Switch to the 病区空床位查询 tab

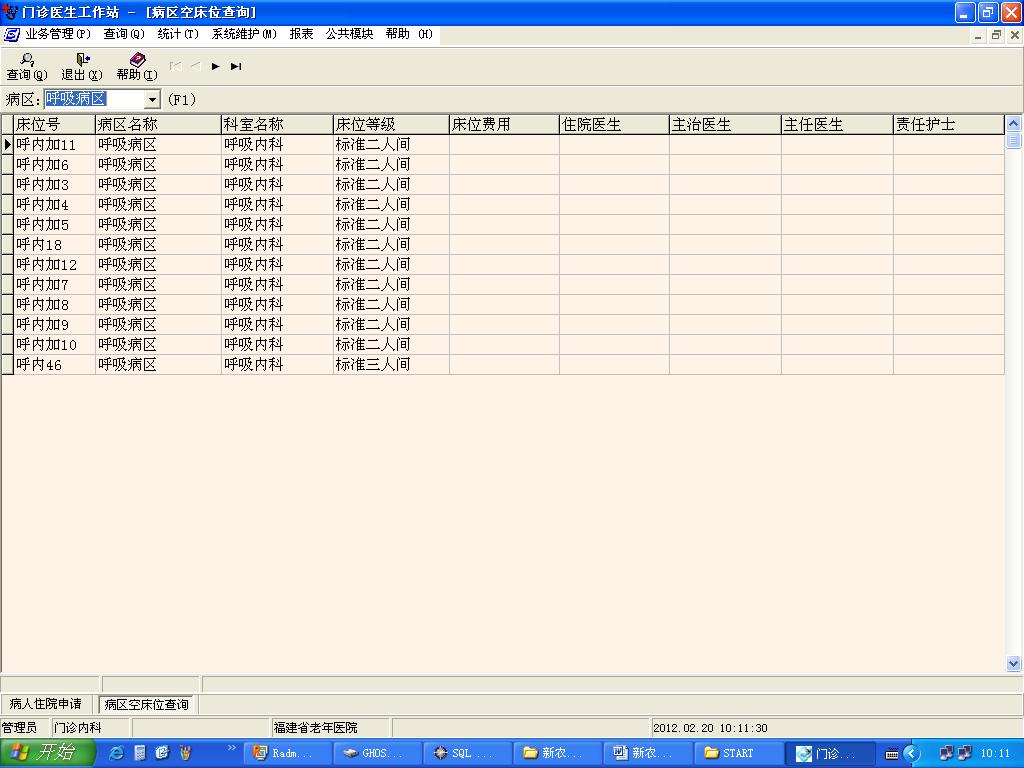(x=146, y=704)
